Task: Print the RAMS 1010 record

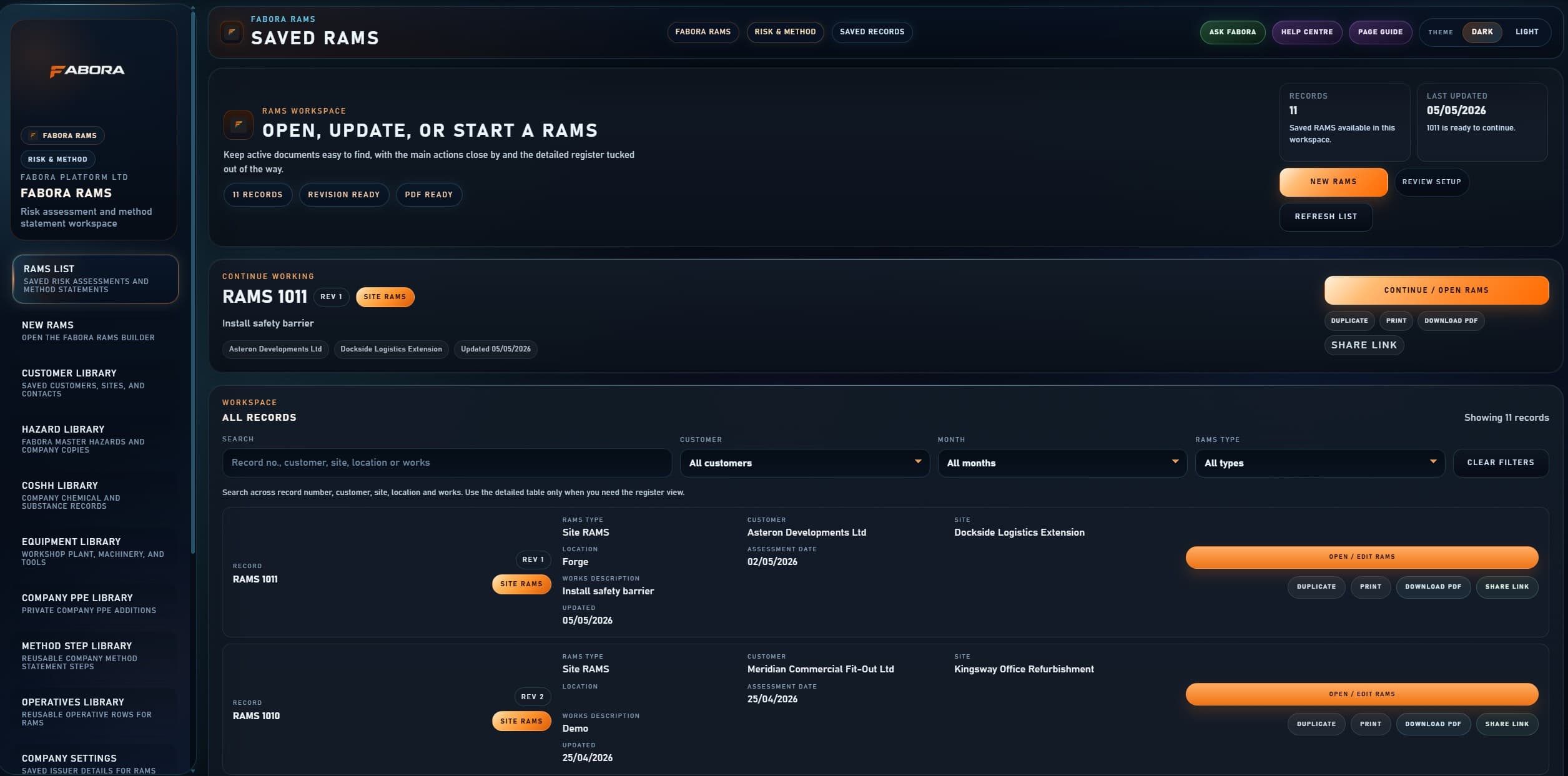Action: (1371, 724)
